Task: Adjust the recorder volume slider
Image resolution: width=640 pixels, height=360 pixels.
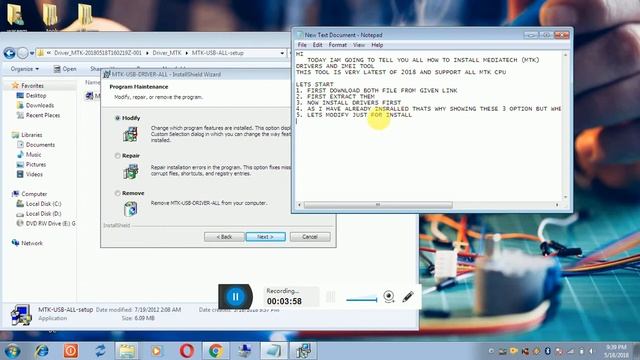Action: coord(362,299)
